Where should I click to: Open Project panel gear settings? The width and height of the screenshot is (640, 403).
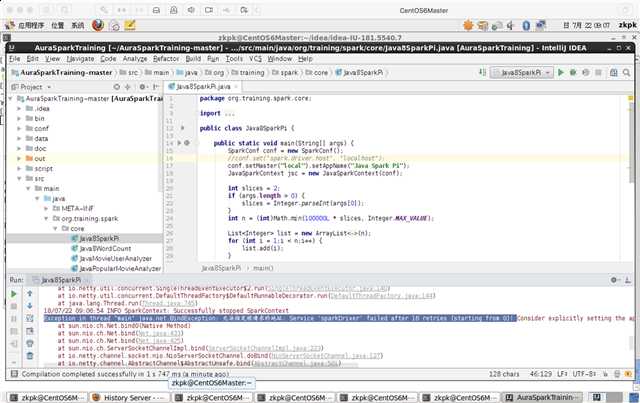143,87
